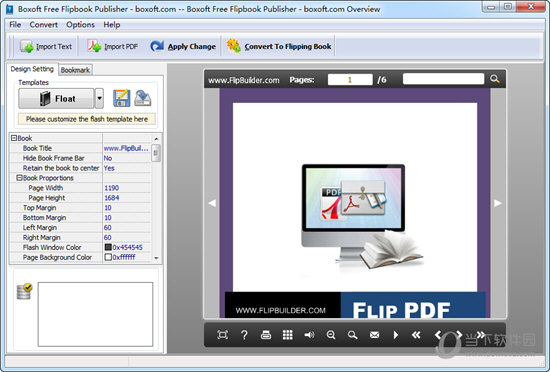Click the property list scroll up arrow
Viewport: 550px width, 372px height.
[x=156, y=139]
